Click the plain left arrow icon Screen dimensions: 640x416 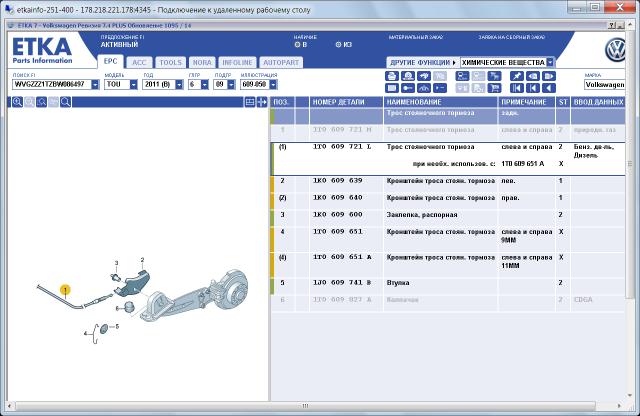pyautogui.click(x=549, y=88)
